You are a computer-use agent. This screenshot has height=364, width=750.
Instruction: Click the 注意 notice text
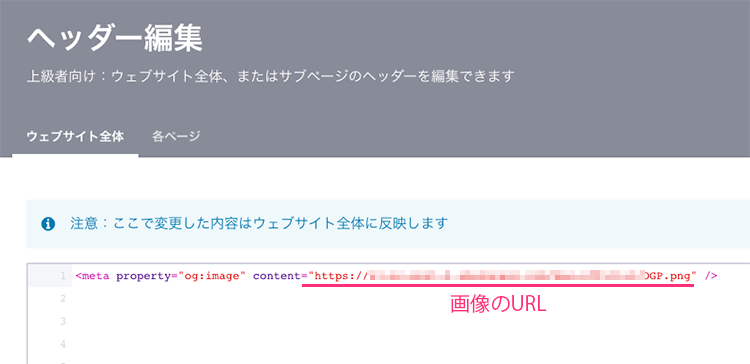(259, 223)
